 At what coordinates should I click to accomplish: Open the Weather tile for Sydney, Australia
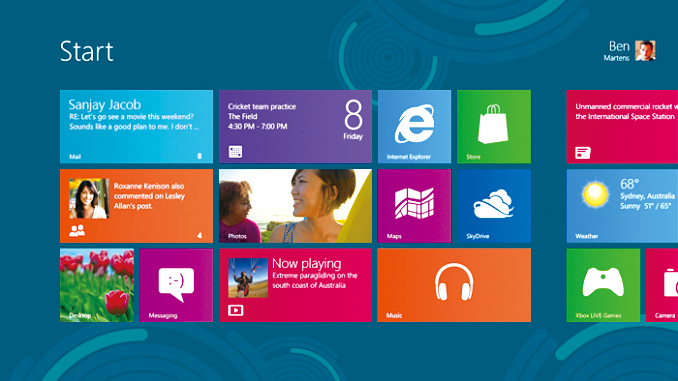coord(622,206)
